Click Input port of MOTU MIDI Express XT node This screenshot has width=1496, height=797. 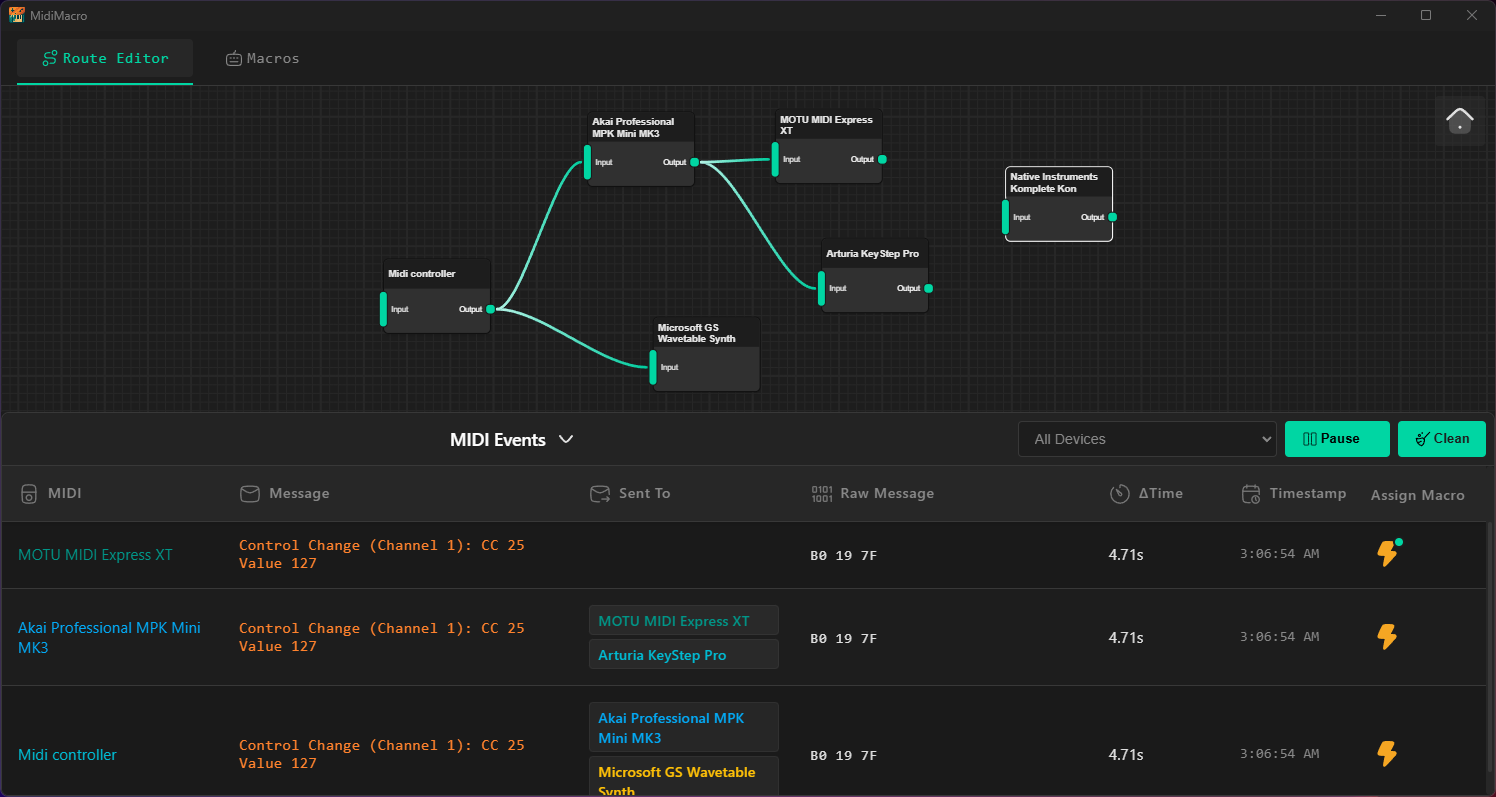coord(775,159)
